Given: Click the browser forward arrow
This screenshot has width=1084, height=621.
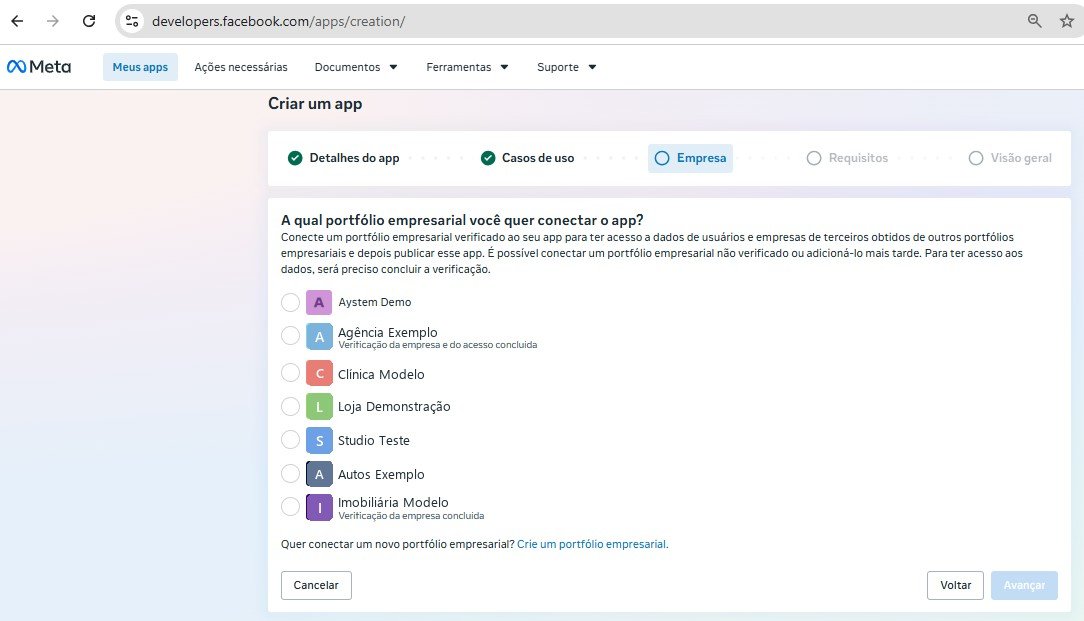Looking at the screenshot, I should point(53,21).
